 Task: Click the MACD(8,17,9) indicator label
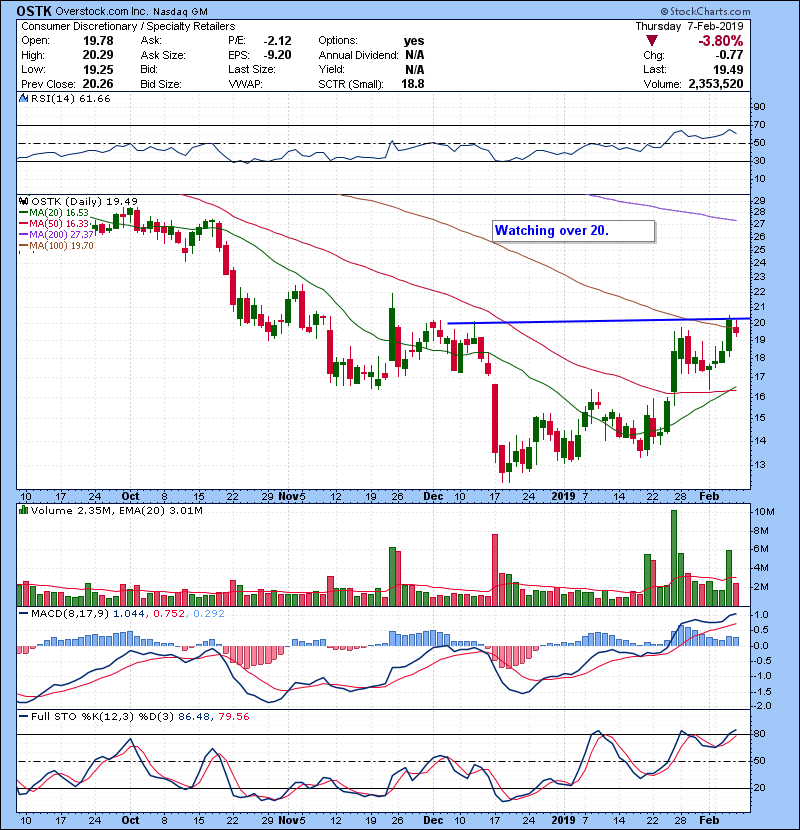click(70, 614)
